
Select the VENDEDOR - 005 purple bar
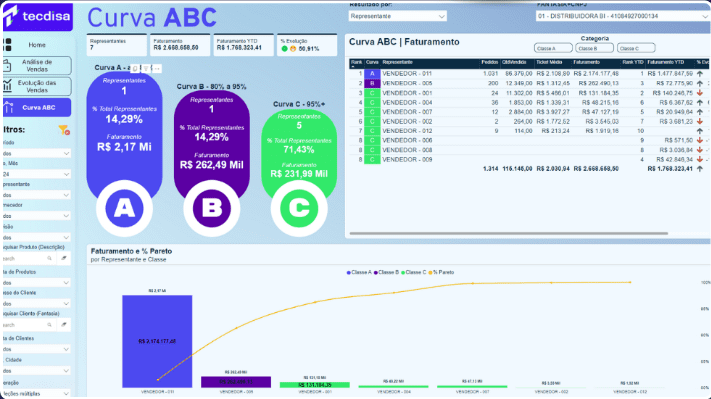(236, 382)
